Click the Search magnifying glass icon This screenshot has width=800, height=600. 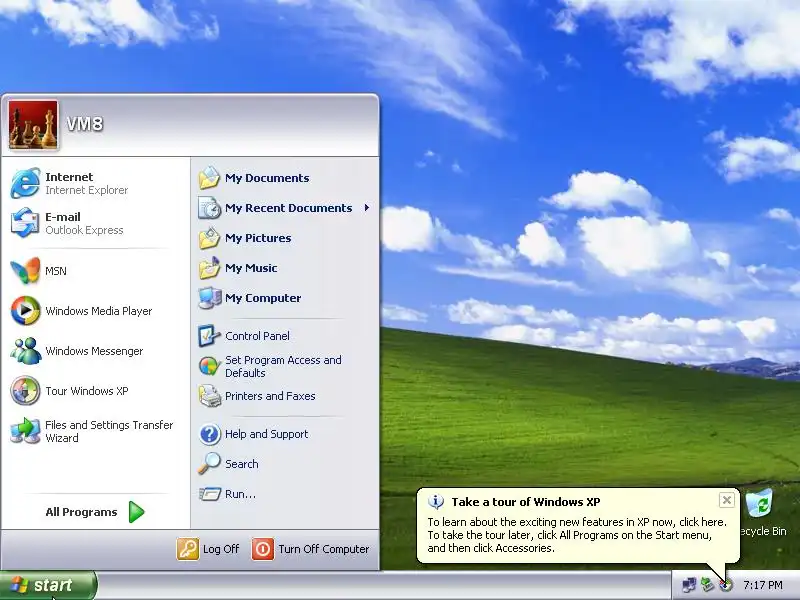click(x=209, y=464)
